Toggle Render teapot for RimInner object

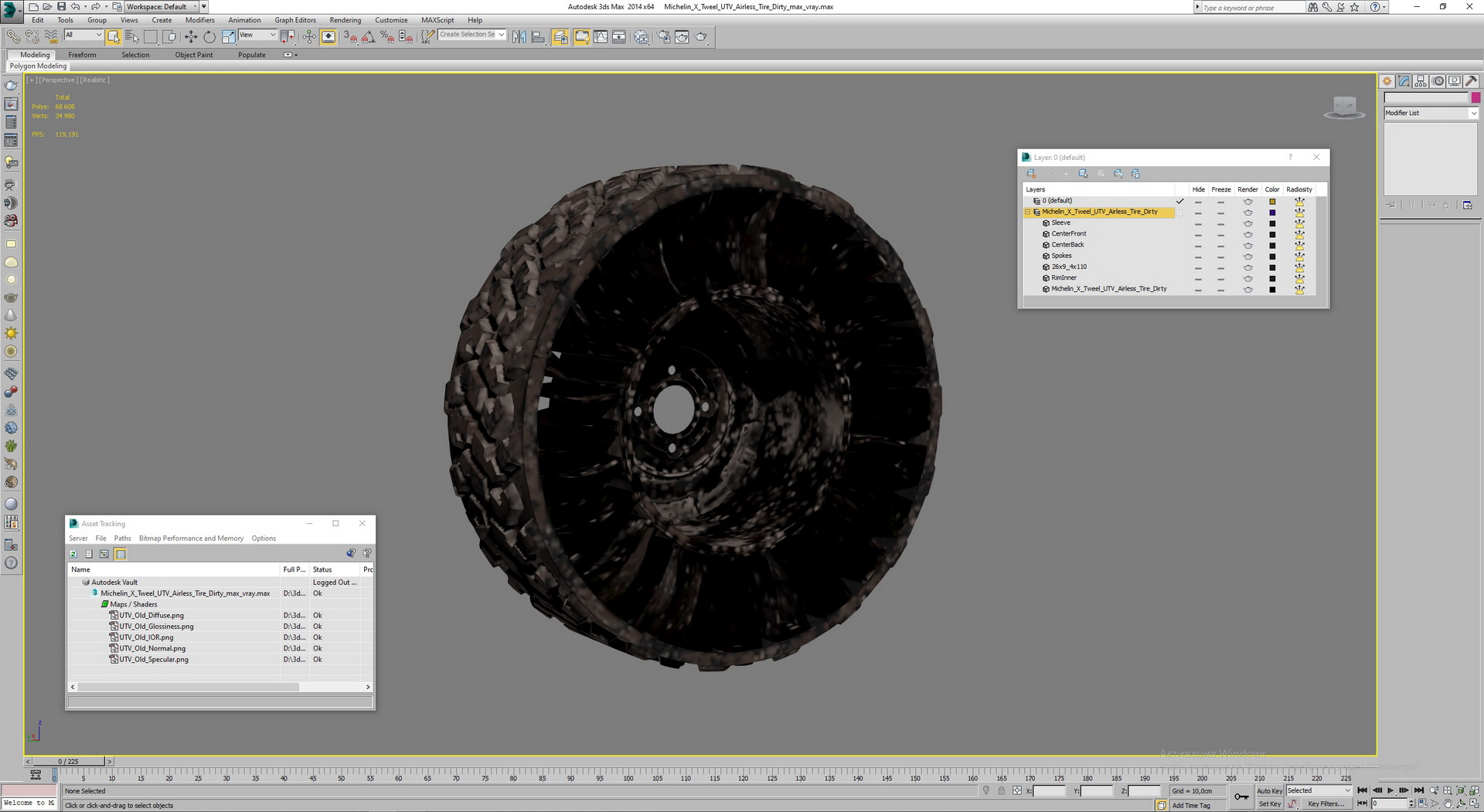1247,278
